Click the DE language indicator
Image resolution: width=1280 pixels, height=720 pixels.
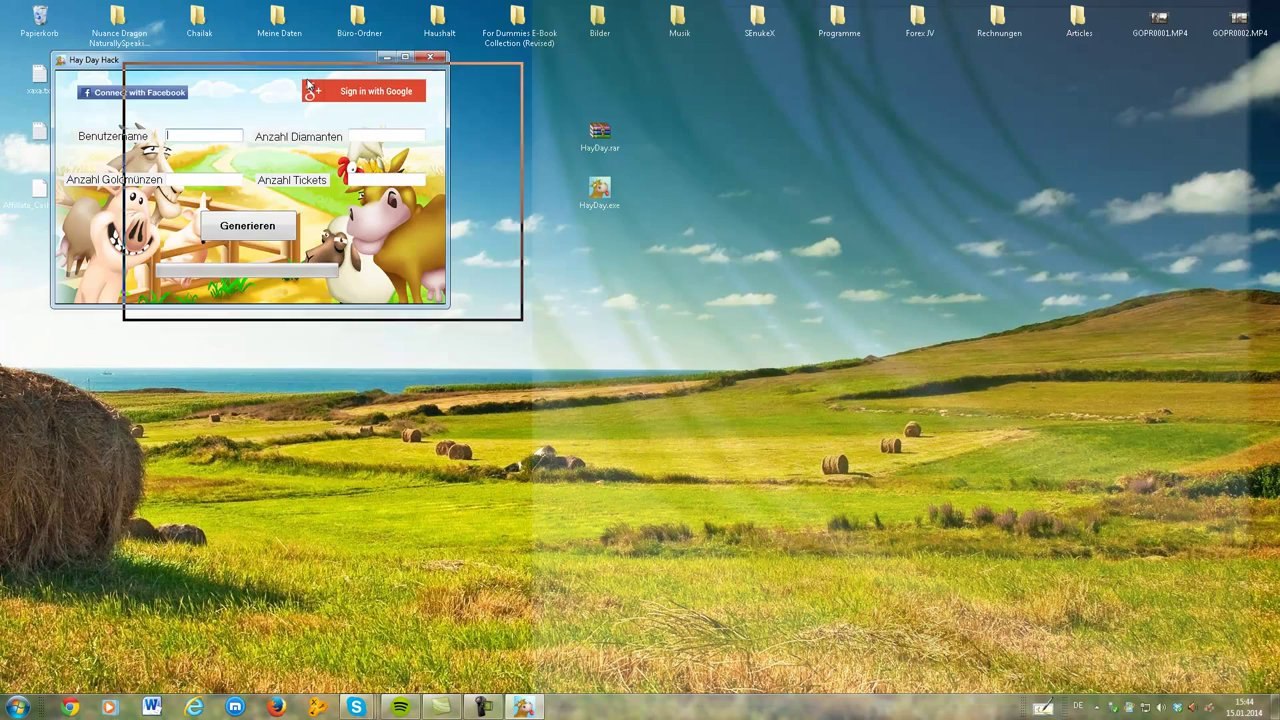1078,706
